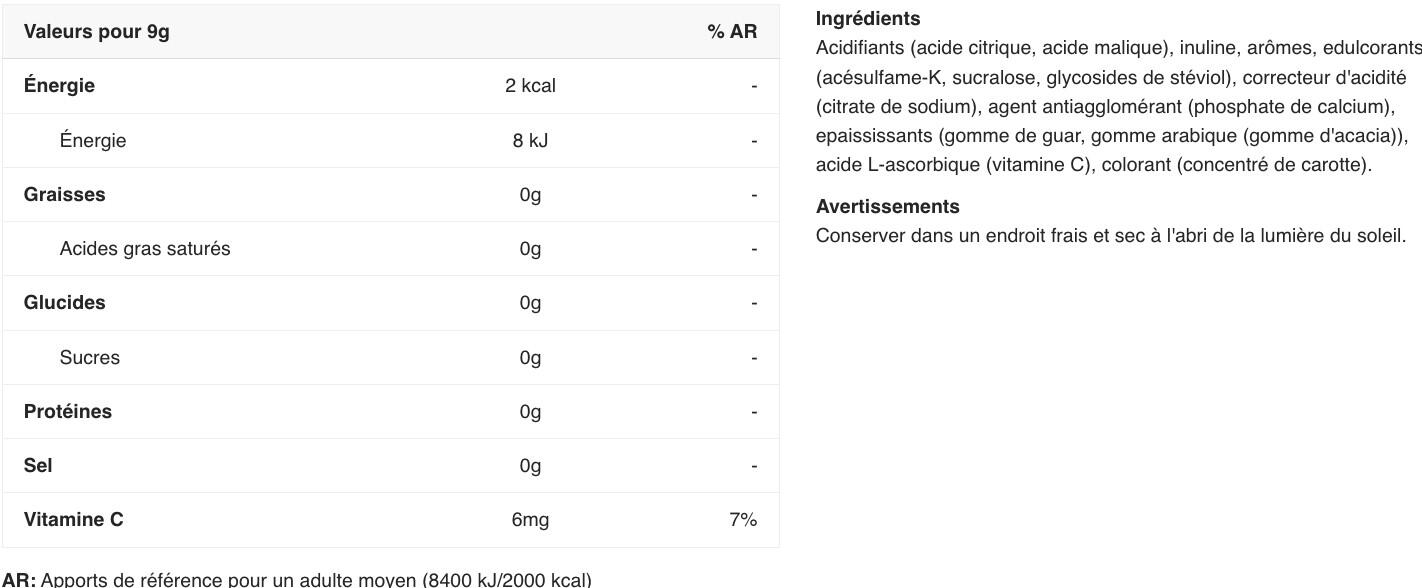Select the "0g" value in the Sel row
The image size is (1422, 588).
click(x=530, y=466)
